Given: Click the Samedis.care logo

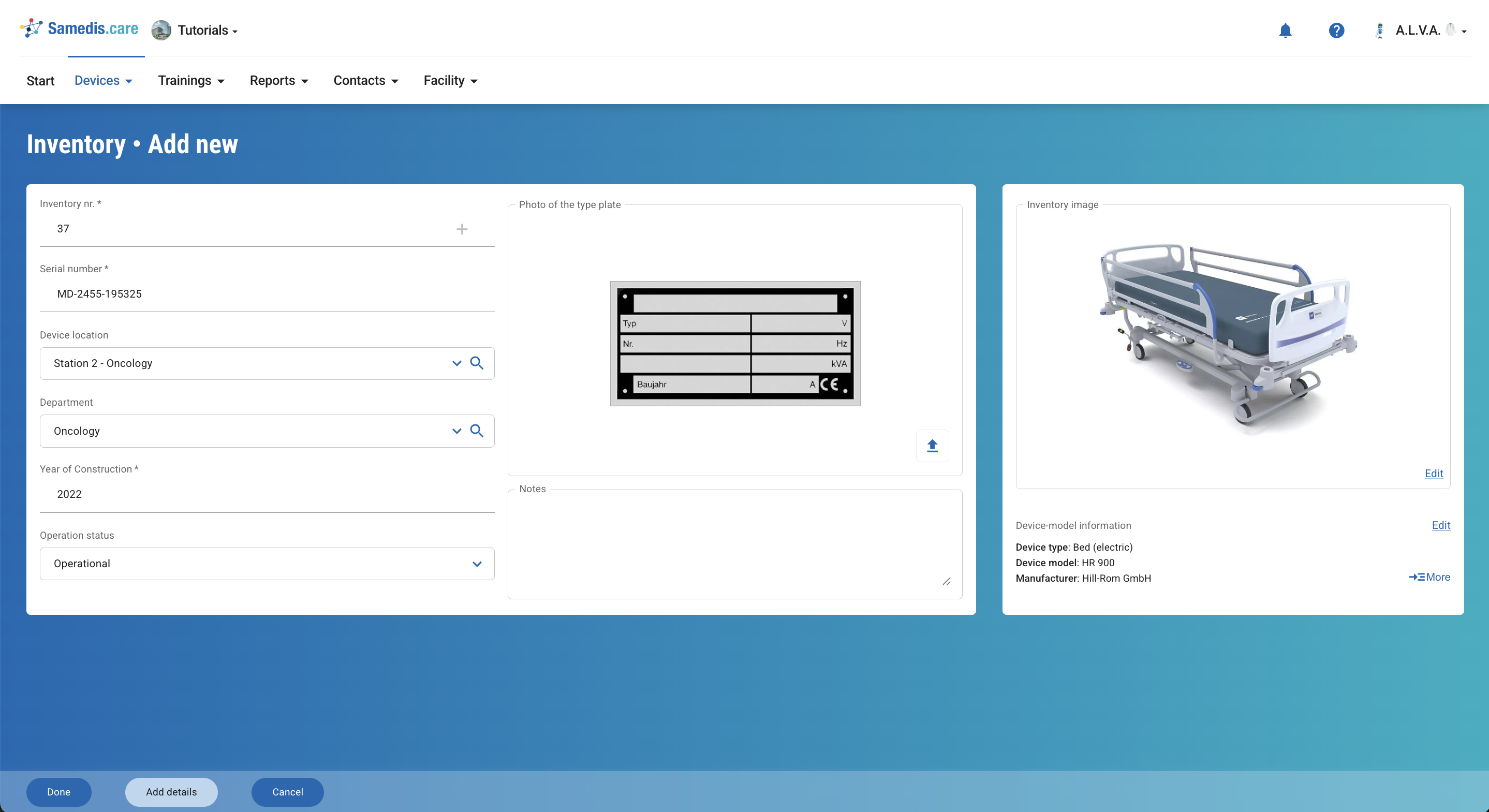Looking at the screenshot, I should [x=79, y=28].
